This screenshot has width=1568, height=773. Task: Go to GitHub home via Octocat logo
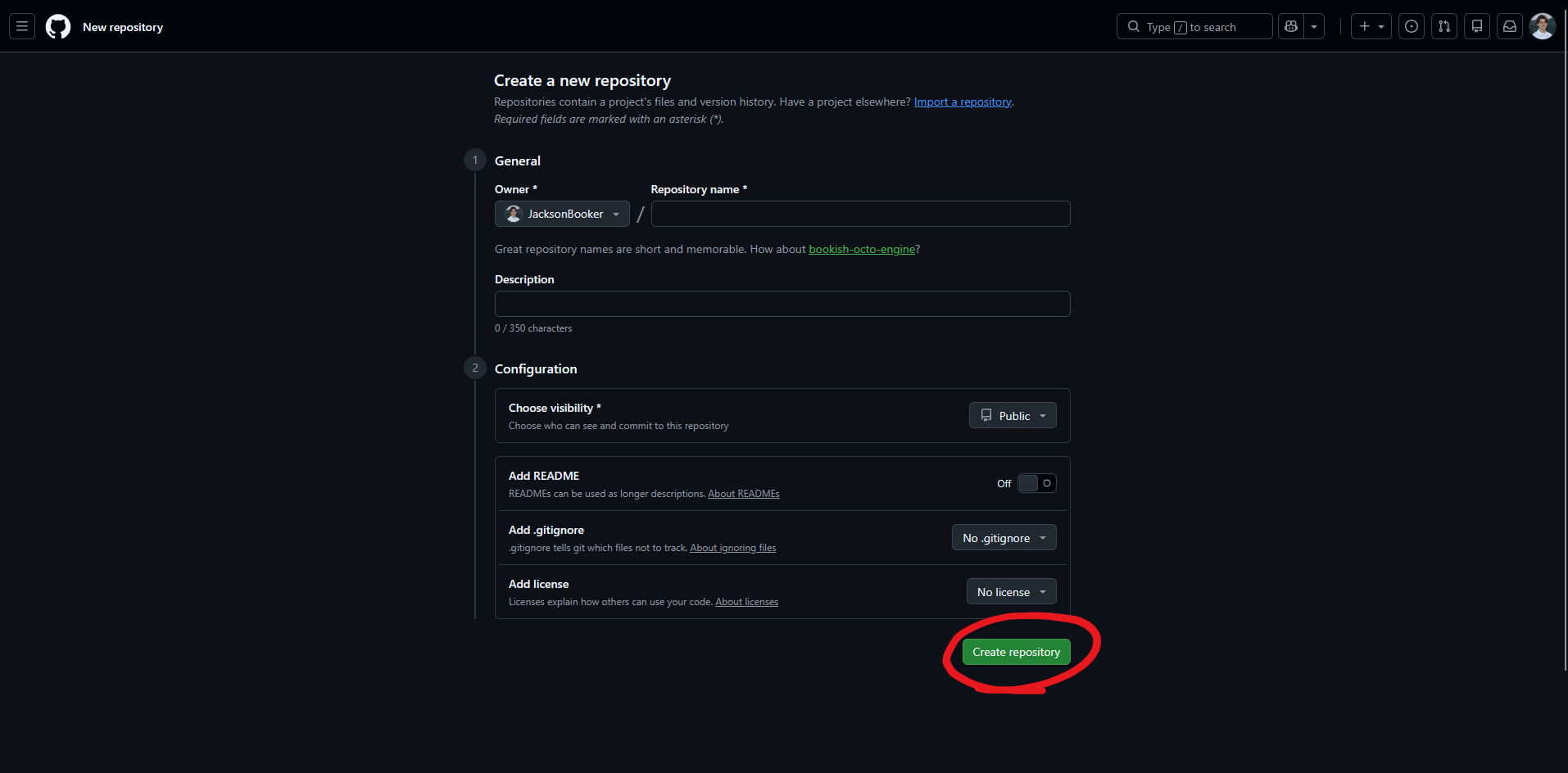coord(58,27)
